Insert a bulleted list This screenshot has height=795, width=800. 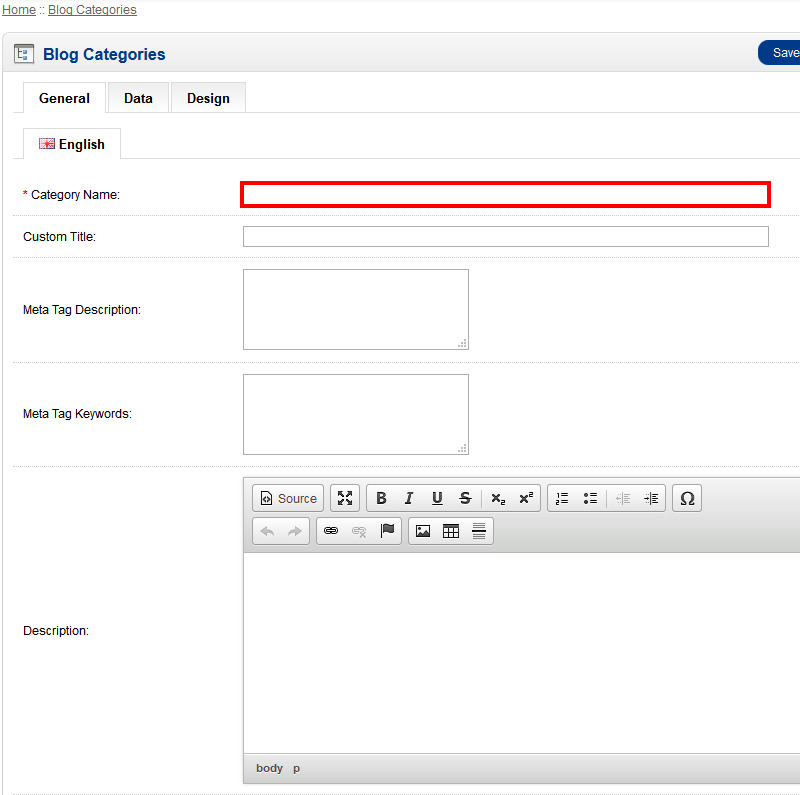click(590, 498)
